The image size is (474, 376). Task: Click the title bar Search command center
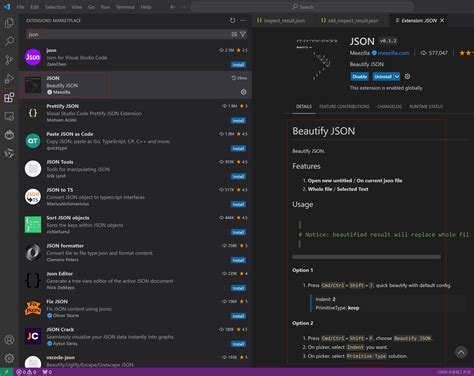pos(302,7)
